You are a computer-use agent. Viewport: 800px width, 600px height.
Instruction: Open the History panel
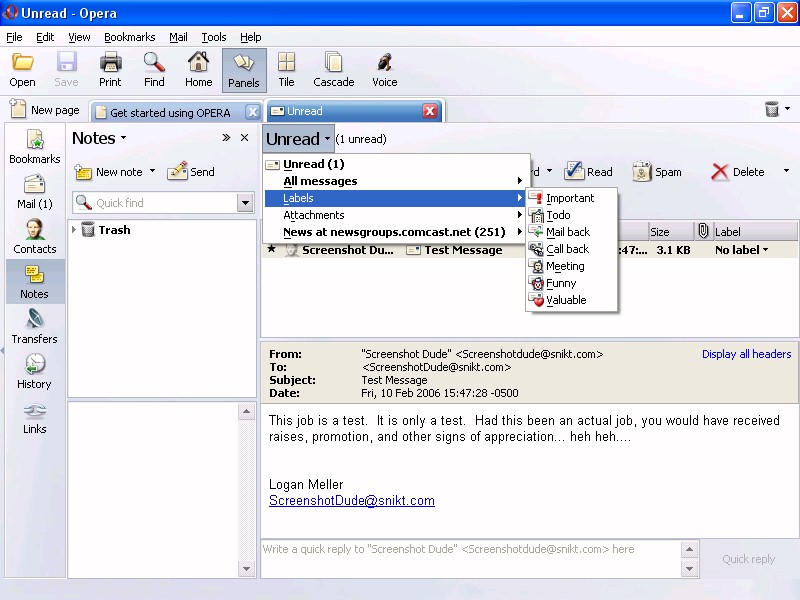pos(34,371)
